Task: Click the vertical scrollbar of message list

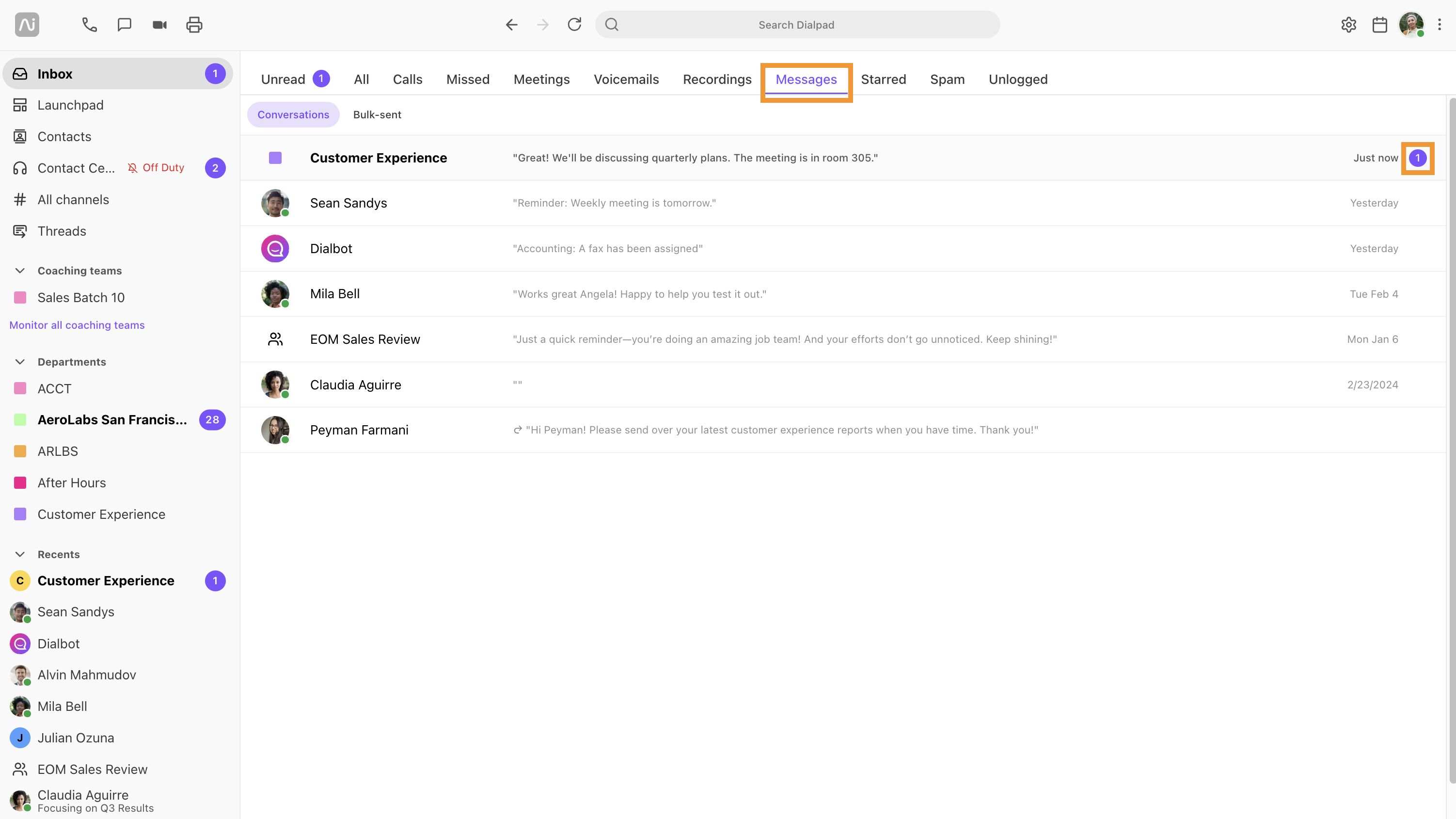Action: pyautogui.click(x=1452, y=441)
